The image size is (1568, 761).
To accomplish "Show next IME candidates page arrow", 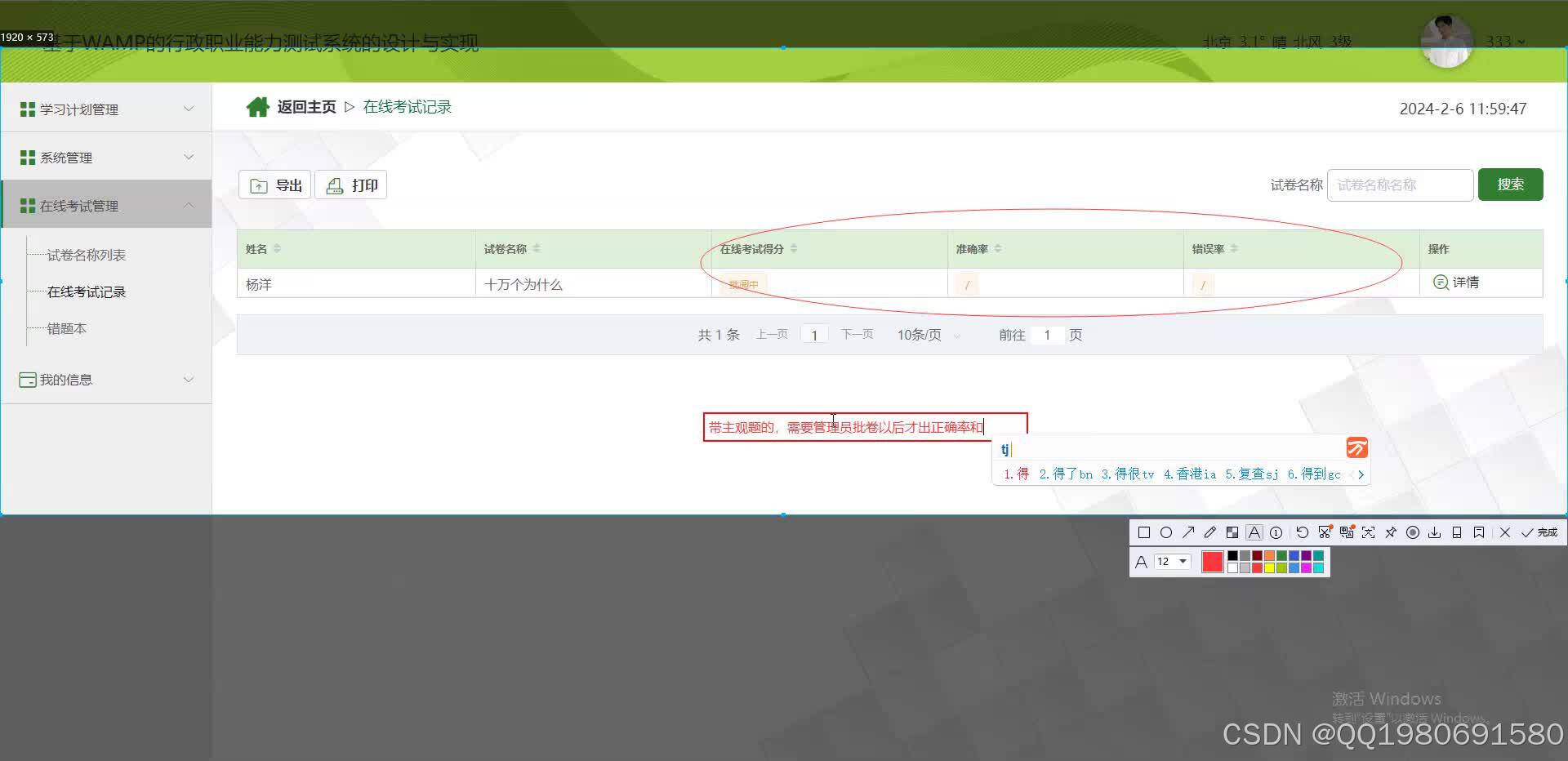I will click(1361, 474).
